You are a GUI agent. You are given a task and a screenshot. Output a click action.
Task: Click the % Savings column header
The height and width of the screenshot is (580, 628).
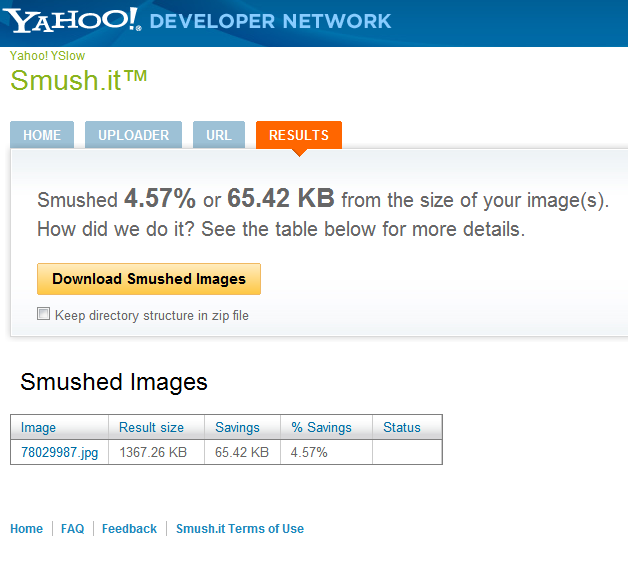[x=326, y=427]
